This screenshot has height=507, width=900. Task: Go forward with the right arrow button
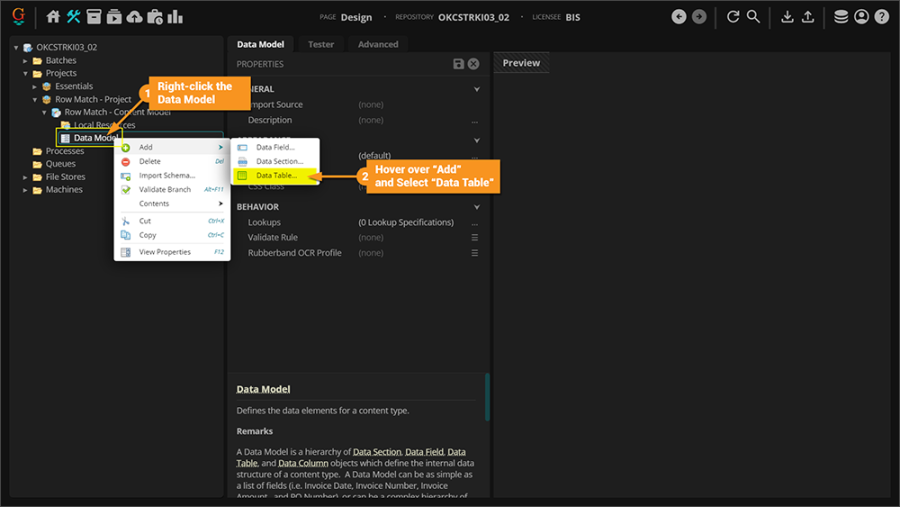(699, 17)
